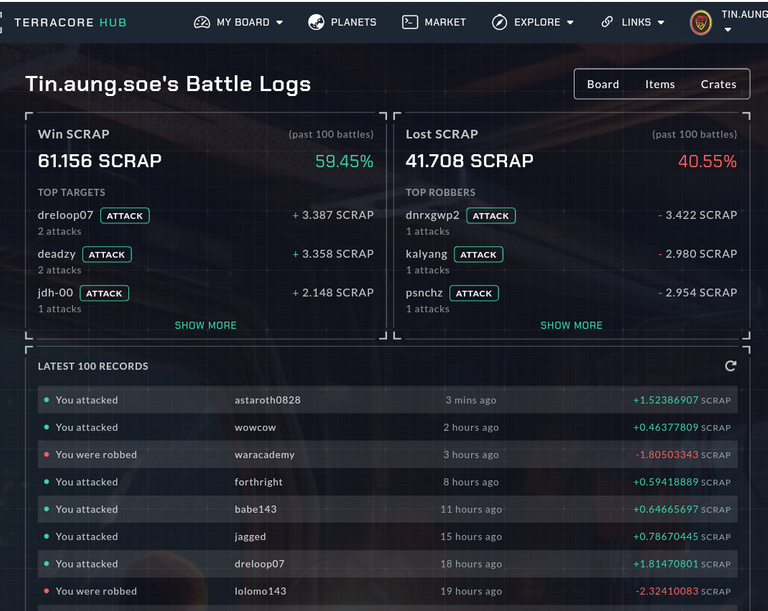
Task: Select the dnrxgwp2 robber name
Action: [x=432, y=215]
